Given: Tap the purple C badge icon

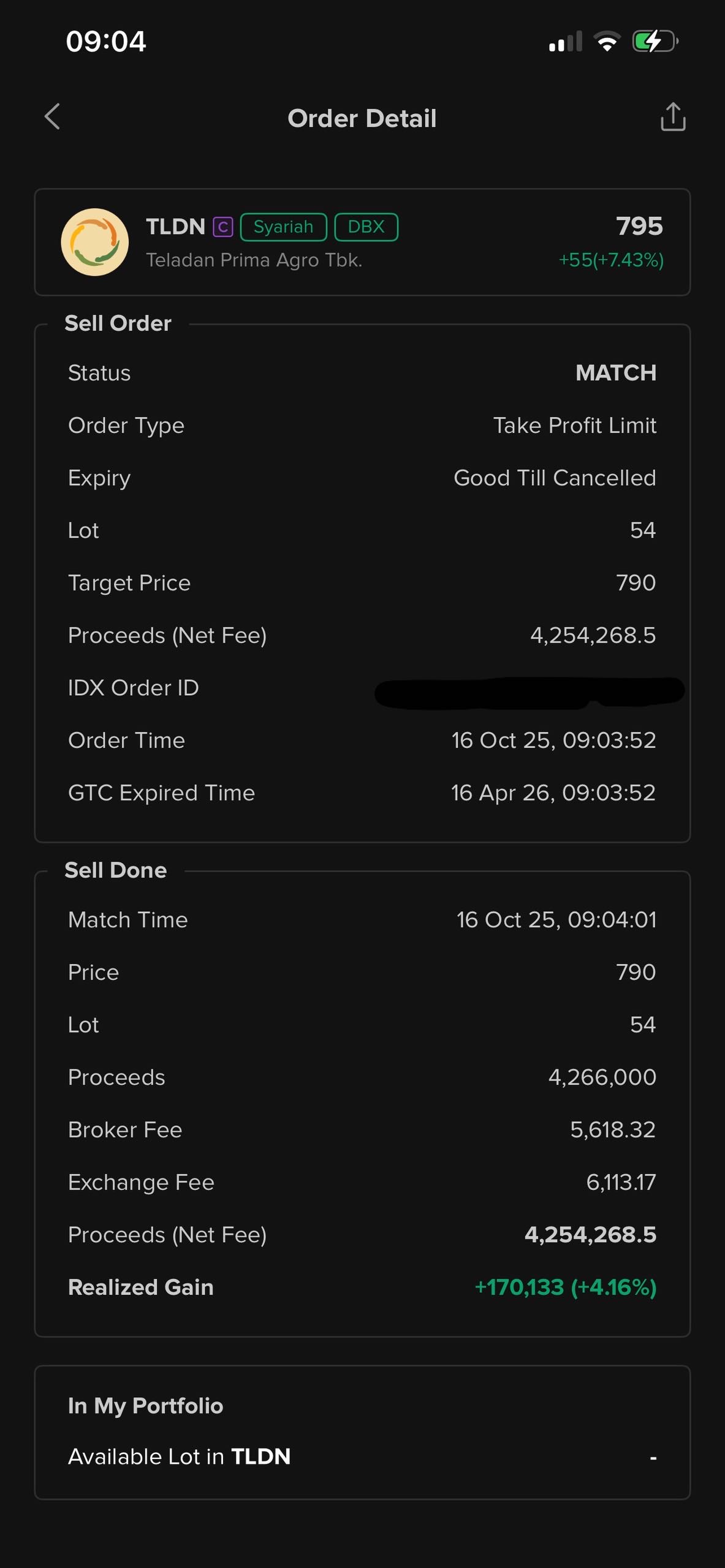Looking at the screenshot, I should (223, 227).
